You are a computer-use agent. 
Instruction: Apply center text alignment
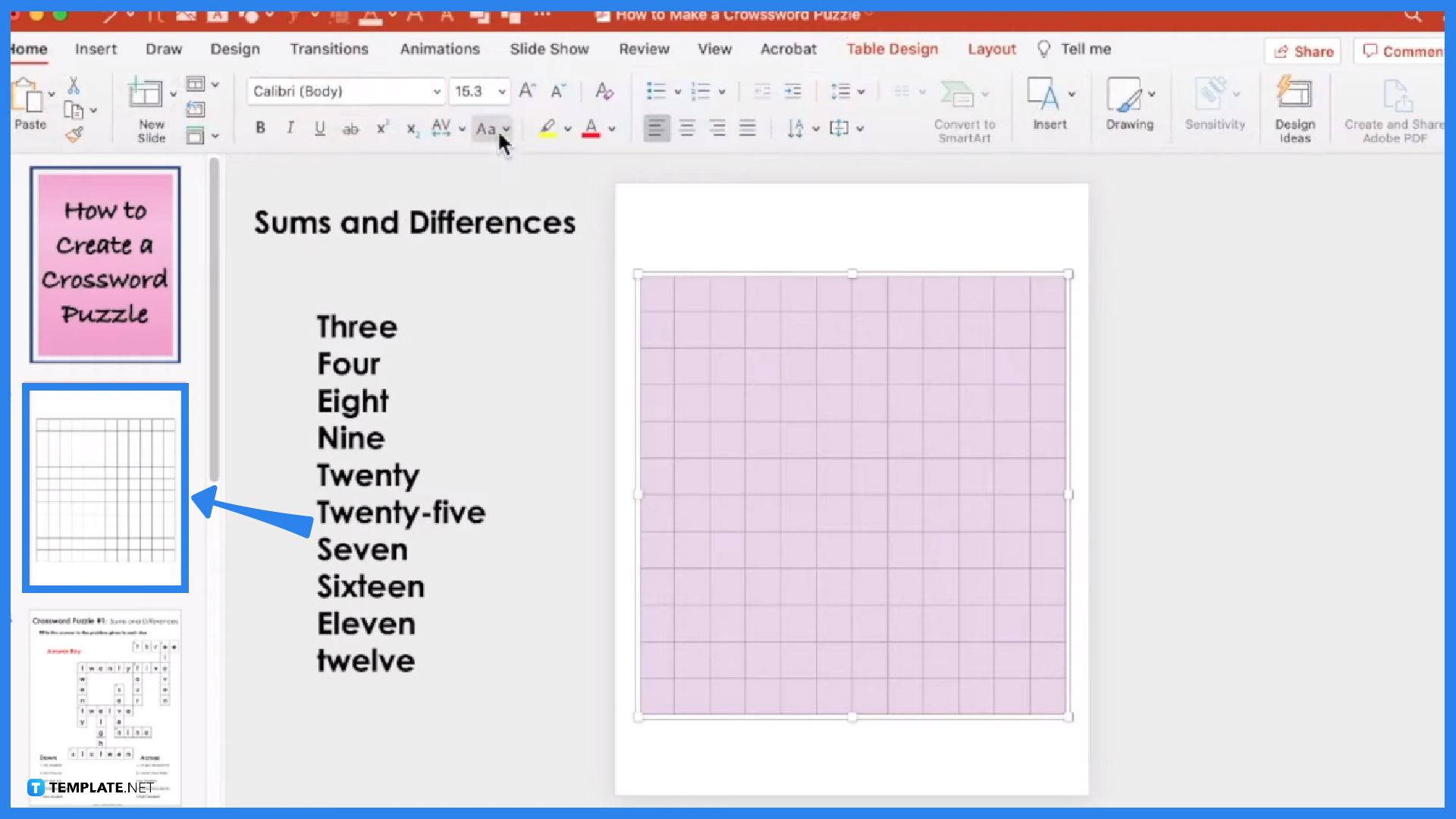[687, 127]
